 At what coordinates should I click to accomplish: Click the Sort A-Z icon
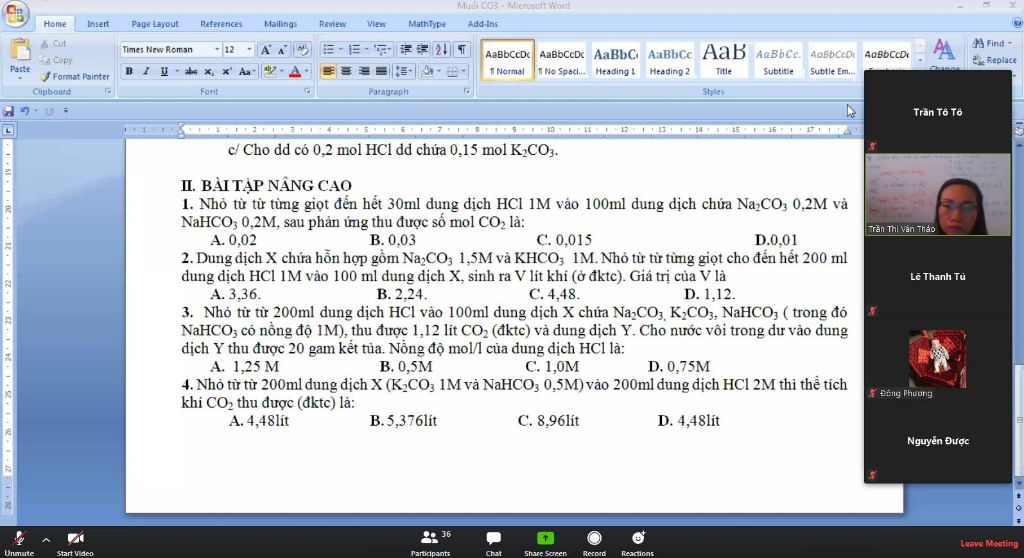tap(441, 50)
